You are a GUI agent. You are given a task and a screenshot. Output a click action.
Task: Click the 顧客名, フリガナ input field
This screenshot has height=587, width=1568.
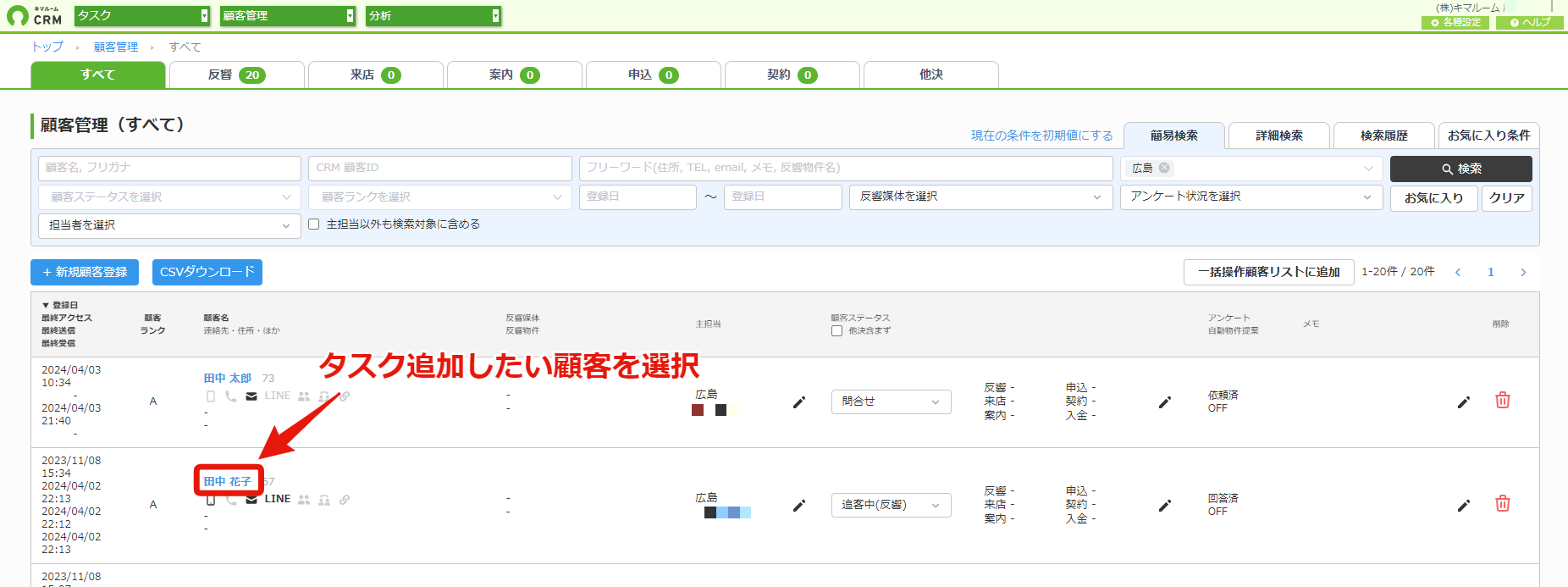[169, 168]
